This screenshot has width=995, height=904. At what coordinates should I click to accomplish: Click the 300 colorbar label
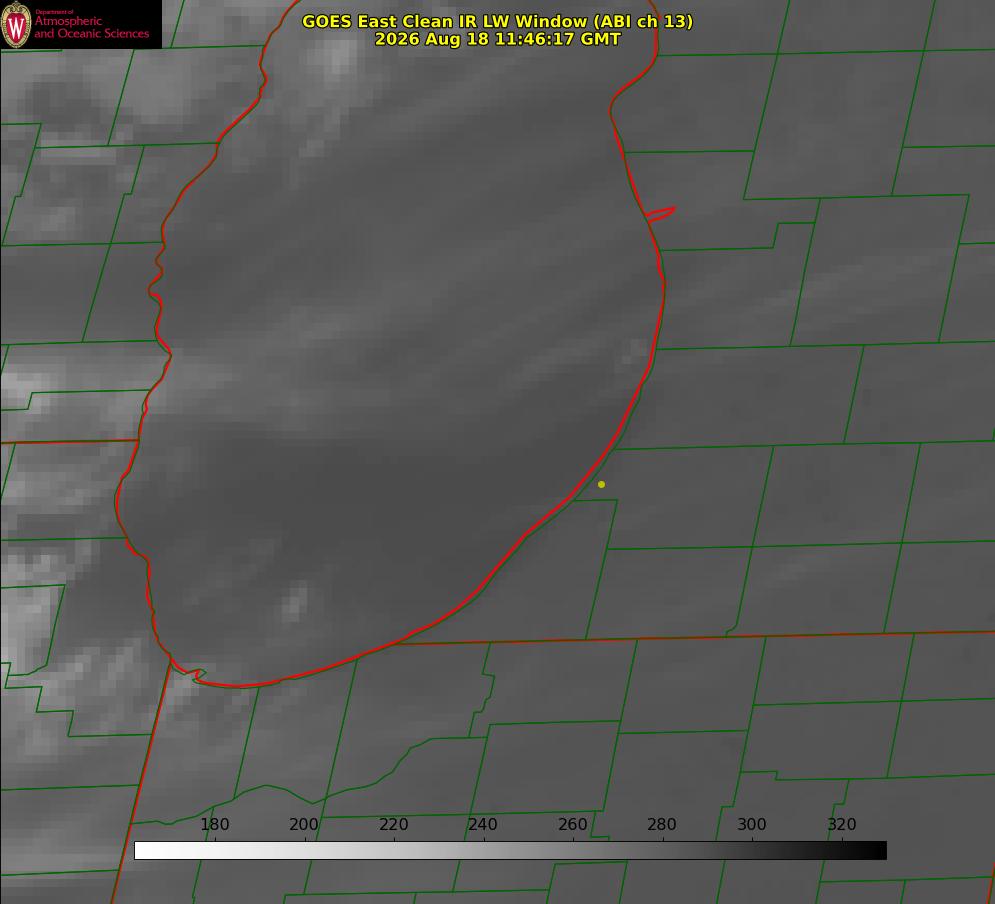tap(751, 824)
